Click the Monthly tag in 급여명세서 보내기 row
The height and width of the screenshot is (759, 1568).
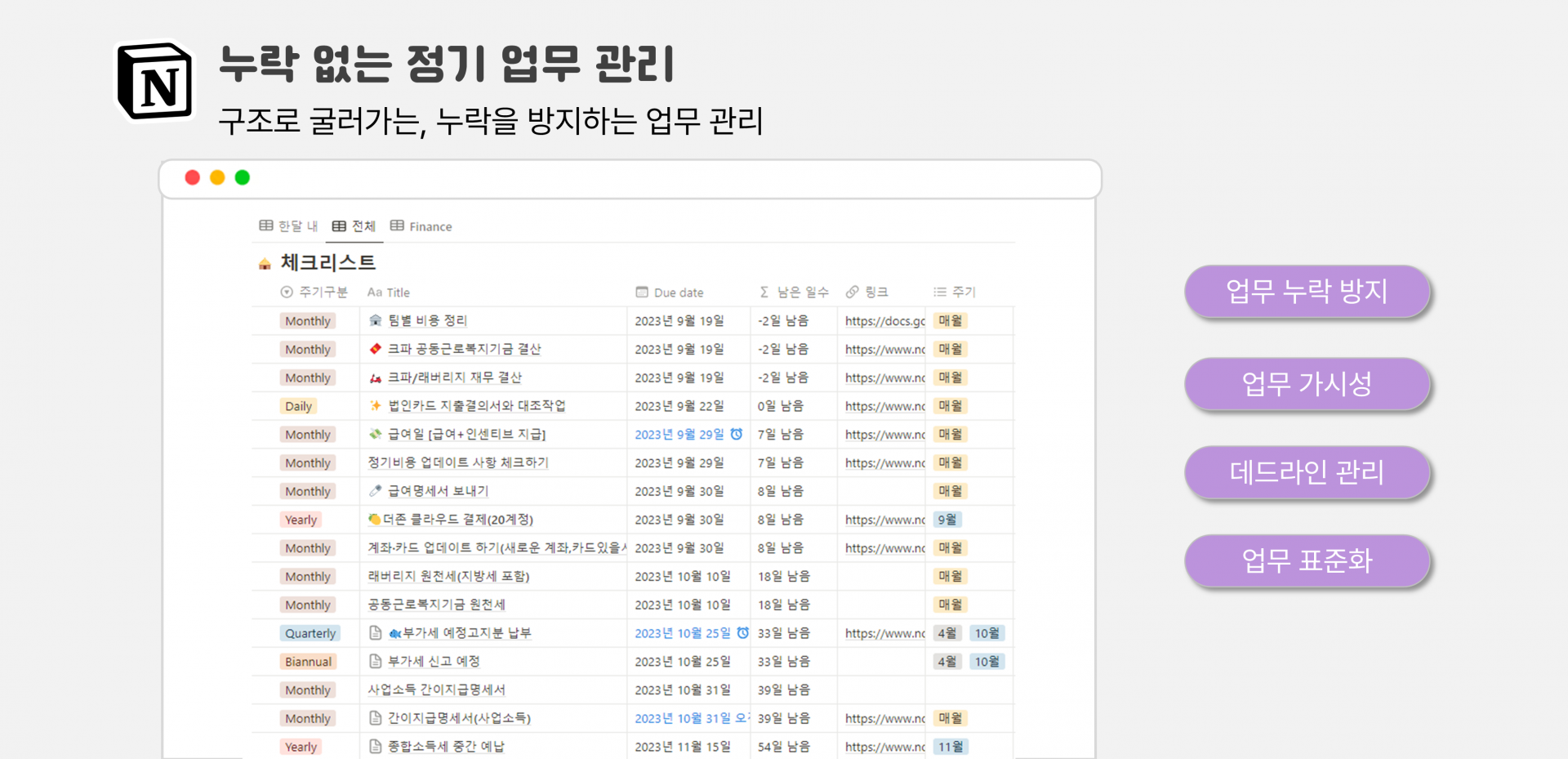pos(308,491)
